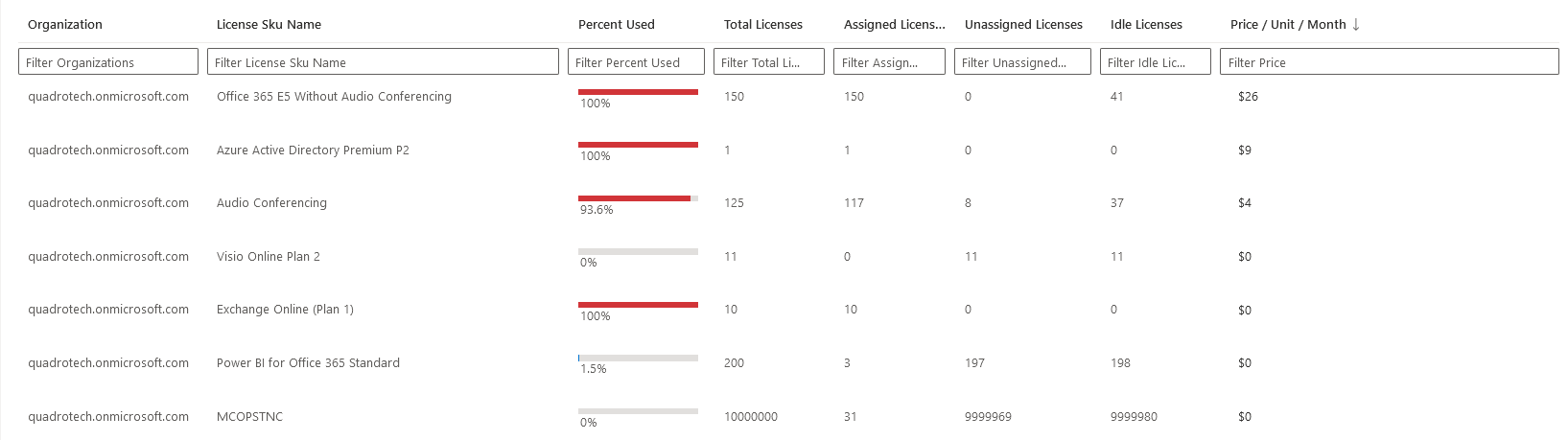The height and width of the screenshot is (440, 1568).
Task: Click the Filter Price input field
Action: click(1389, 62)
